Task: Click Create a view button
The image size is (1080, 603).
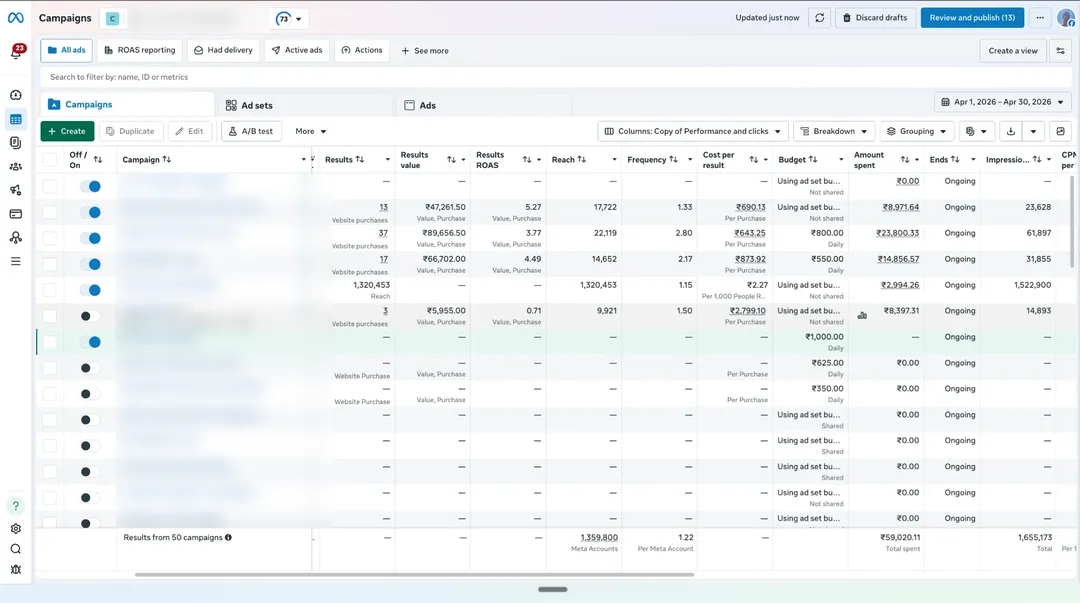Action: pyautogui.click(x=1012, y=51)
